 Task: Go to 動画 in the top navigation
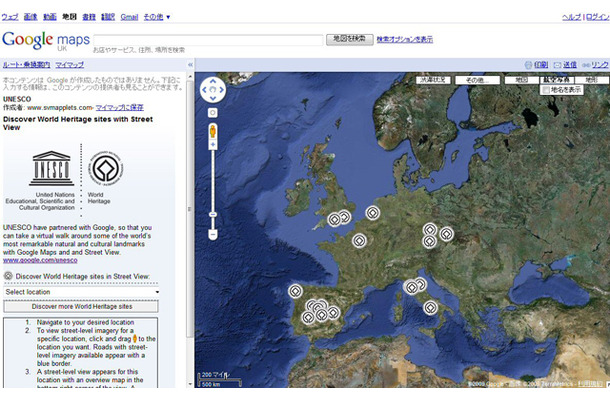pos(50,17)
